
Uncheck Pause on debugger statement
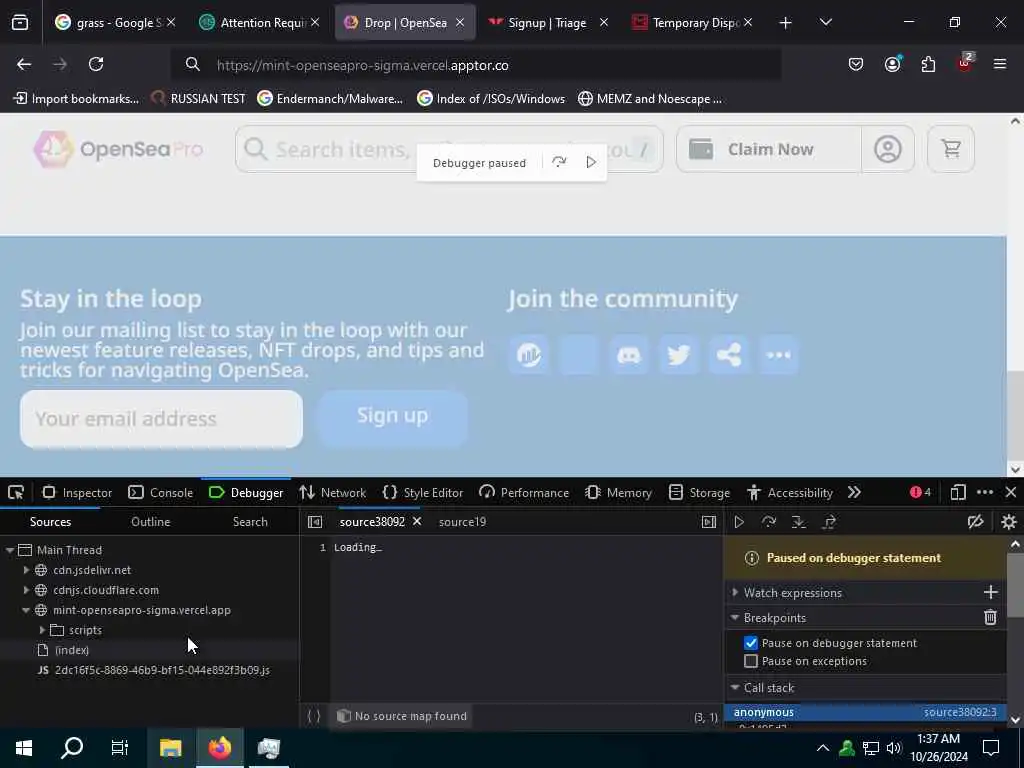tap(751, 643)
